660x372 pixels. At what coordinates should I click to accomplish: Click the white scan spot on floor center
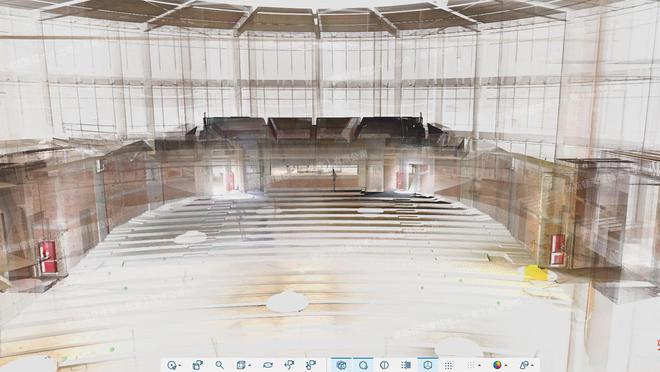click(287, 302)
